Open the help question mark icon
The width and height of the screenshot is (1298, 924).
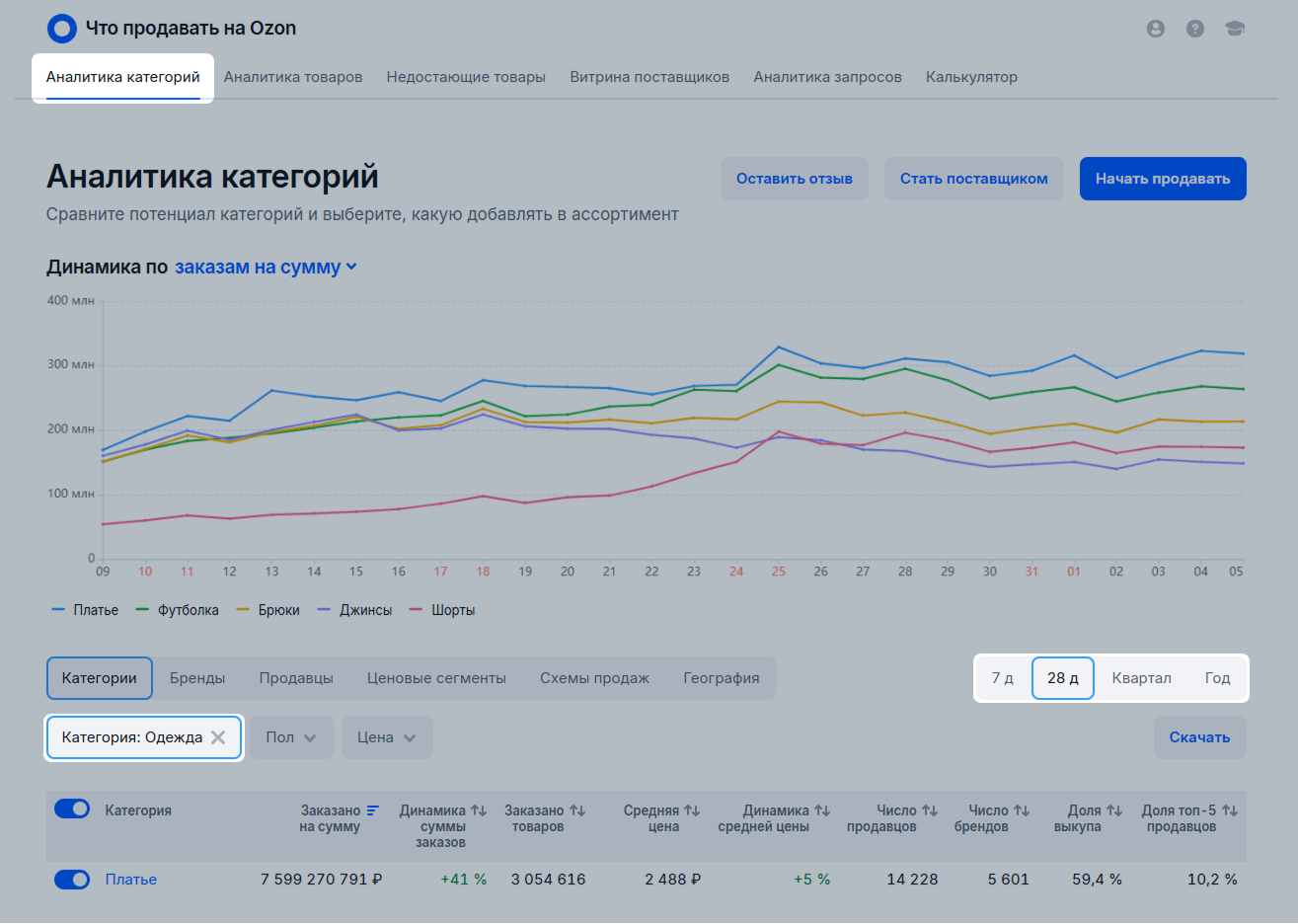pyautogui.click(x=1195, y=29)
